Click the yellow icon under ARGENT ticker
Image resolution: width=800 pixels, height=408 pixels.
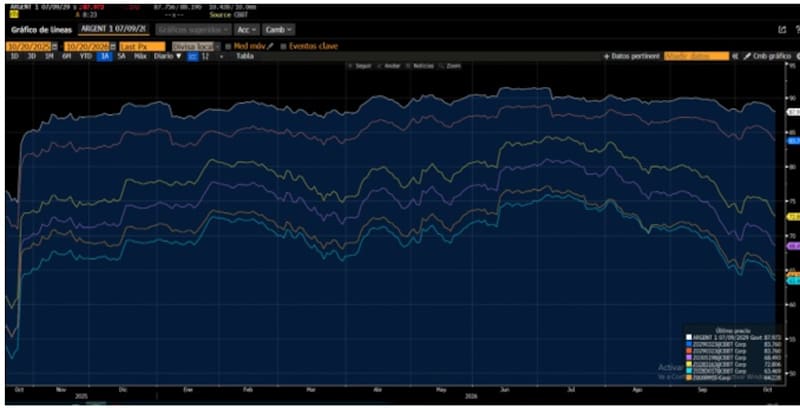(14, 15)
